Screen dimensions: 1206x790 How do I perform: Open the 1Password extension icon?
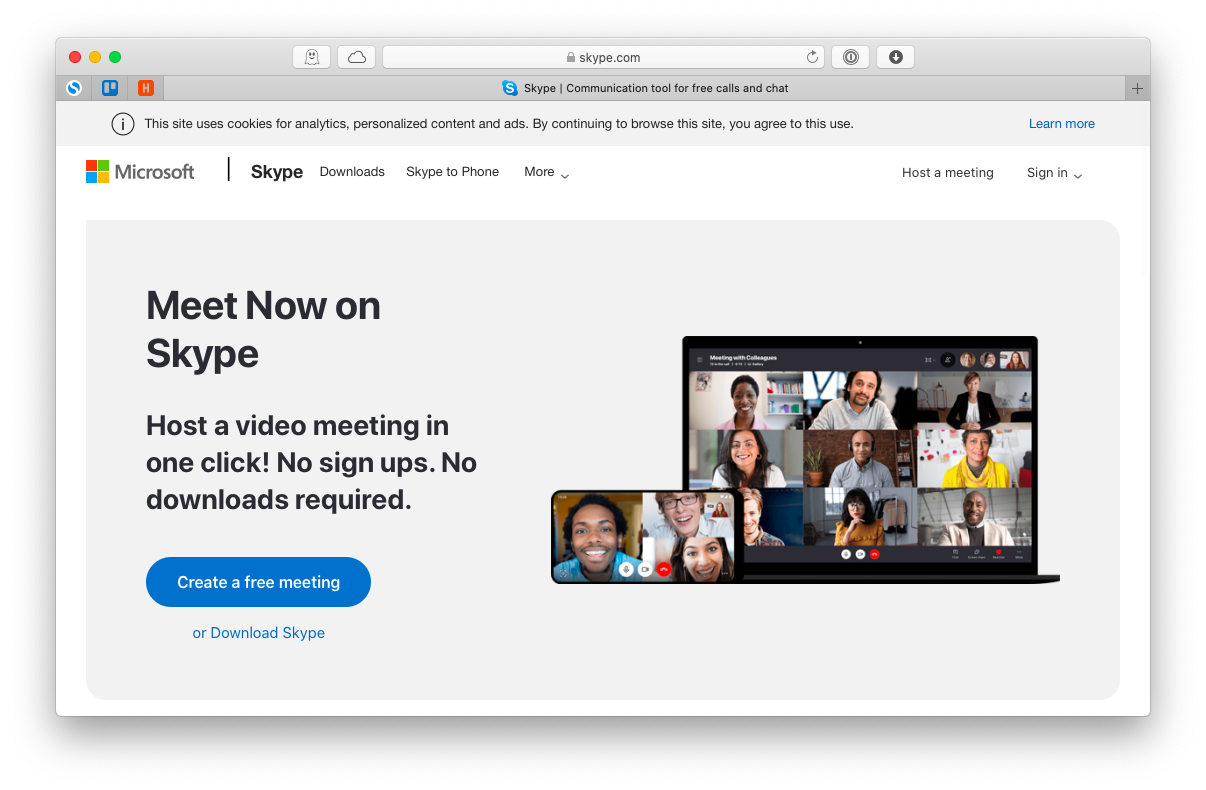tap(850, 57)
